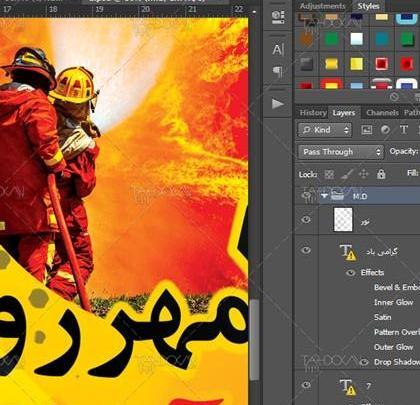Screen dimensions: 420x405
Task: Open the Kind filter dropdown
Action: (325, 130)
